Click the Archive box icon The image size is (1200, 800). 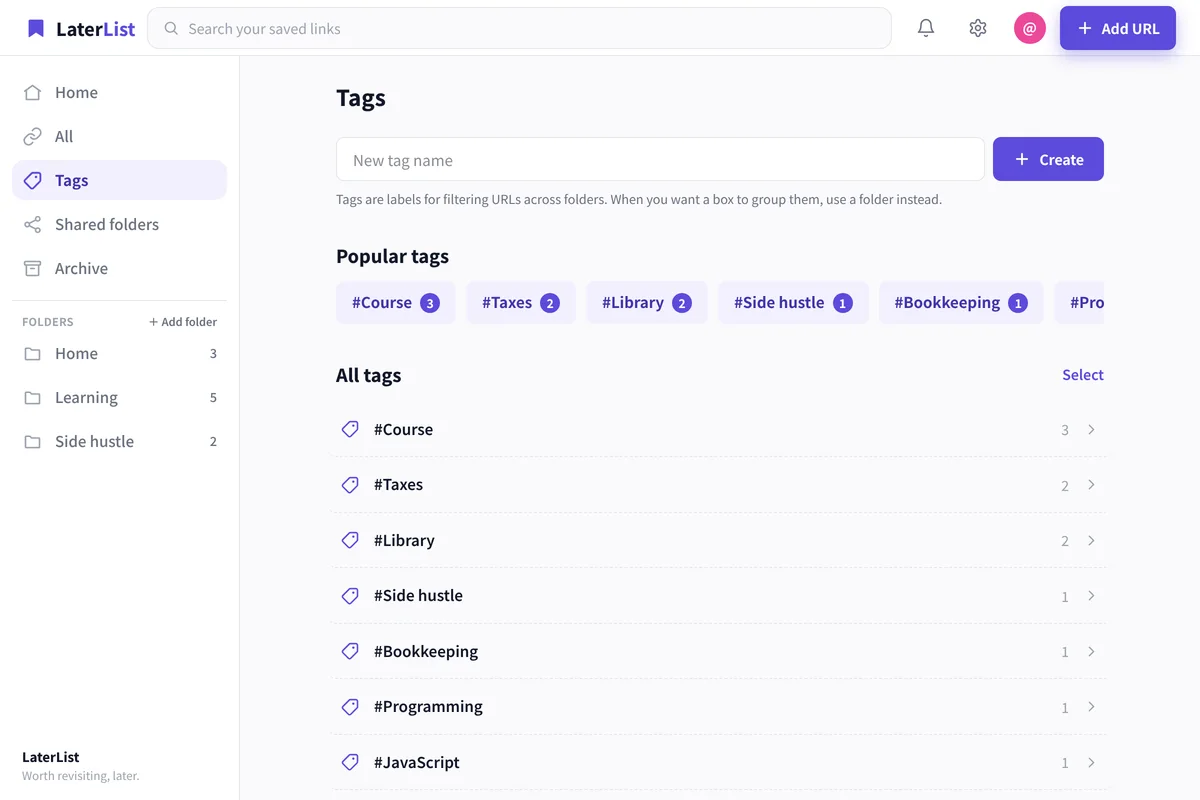pyautogui.click(x=33, y=268)
